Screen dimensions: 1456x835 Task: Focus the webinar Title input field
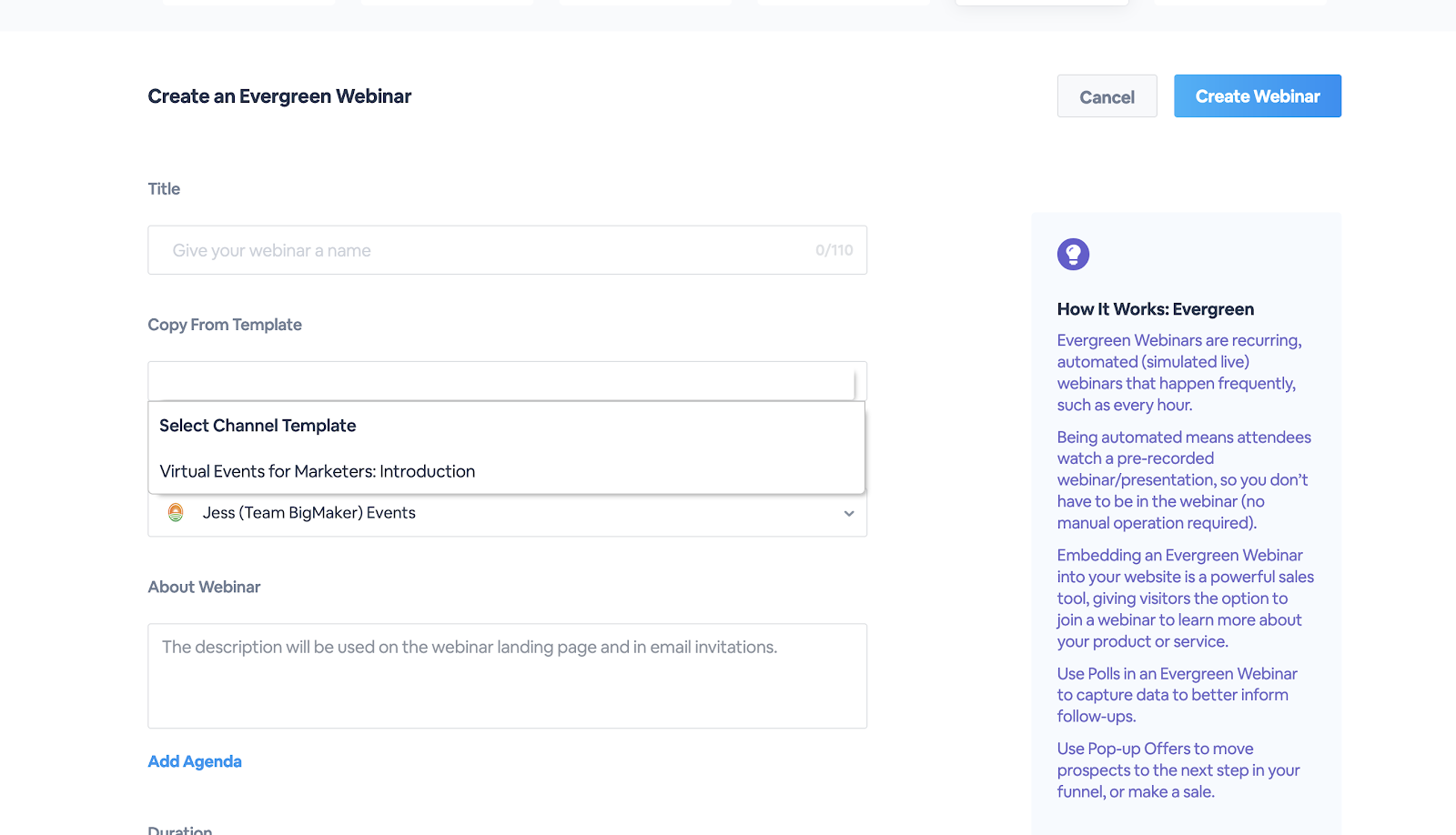click(491, 250)
